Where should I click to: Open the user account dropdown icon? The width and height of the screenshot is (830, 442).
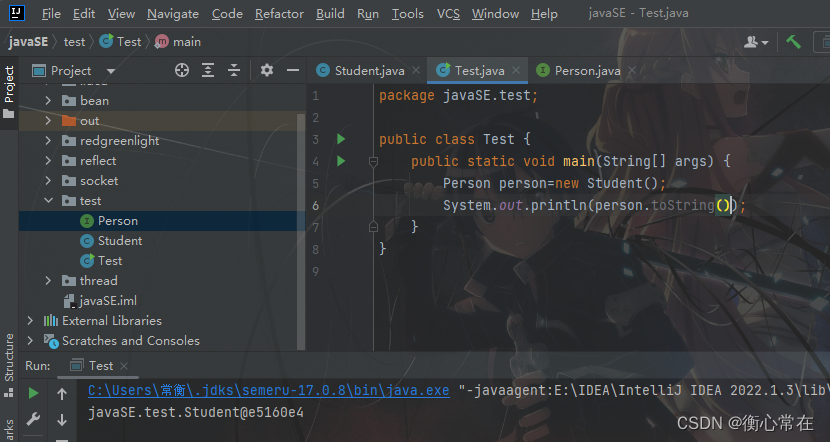pyautogui.click(x=756, y=42)
